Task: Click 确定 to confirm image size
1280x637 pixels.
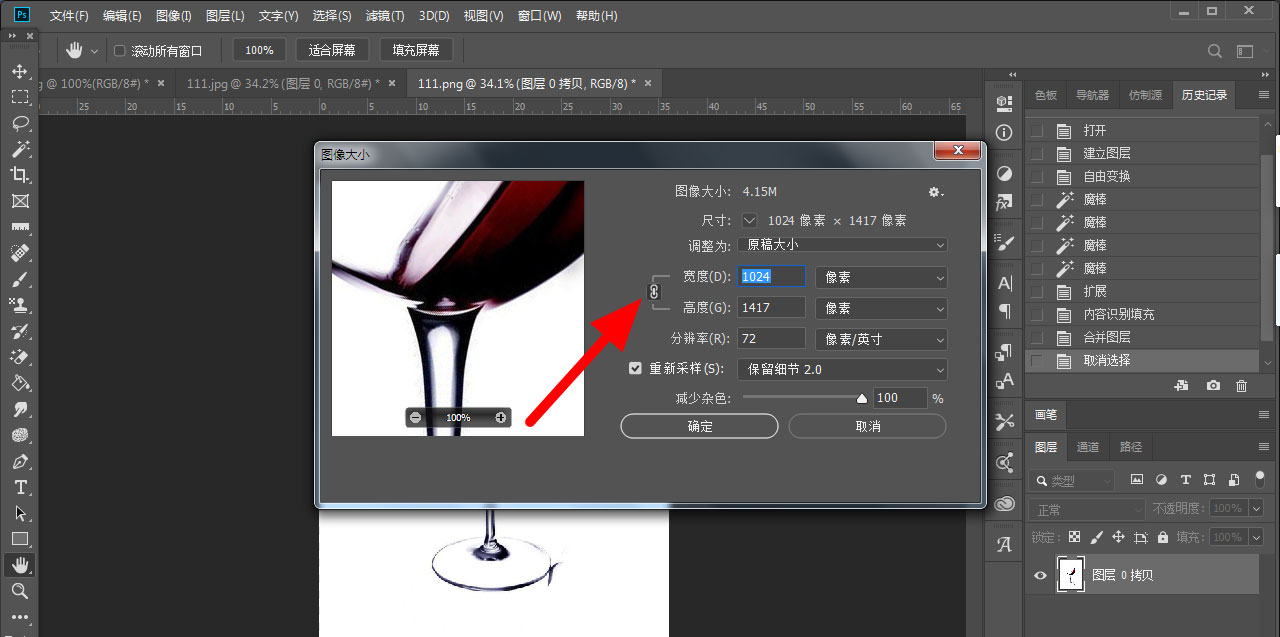Action: tap(700, 426)
